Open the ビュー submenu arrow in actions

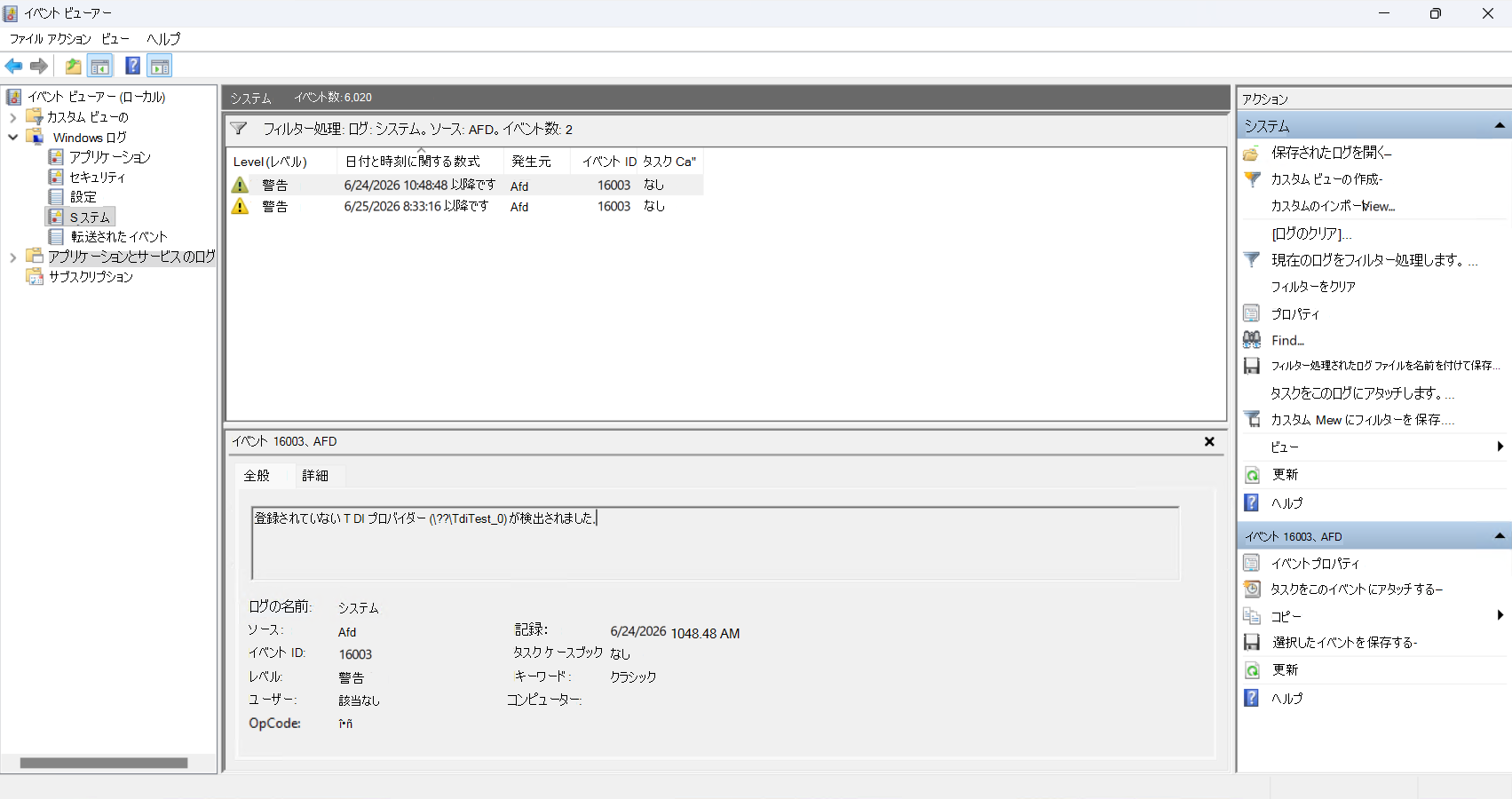(x=1500, y=447)
